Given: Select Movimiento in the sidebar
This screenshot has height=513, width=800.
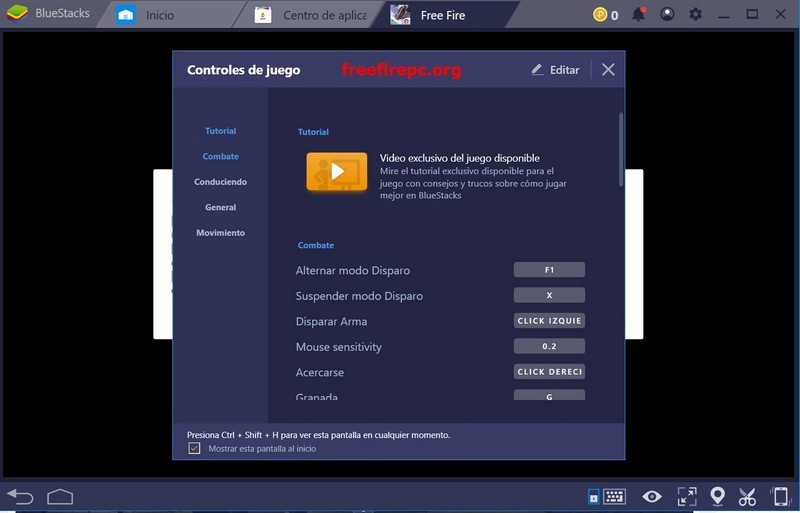Looking at the screenshot, I should [220, 233].
